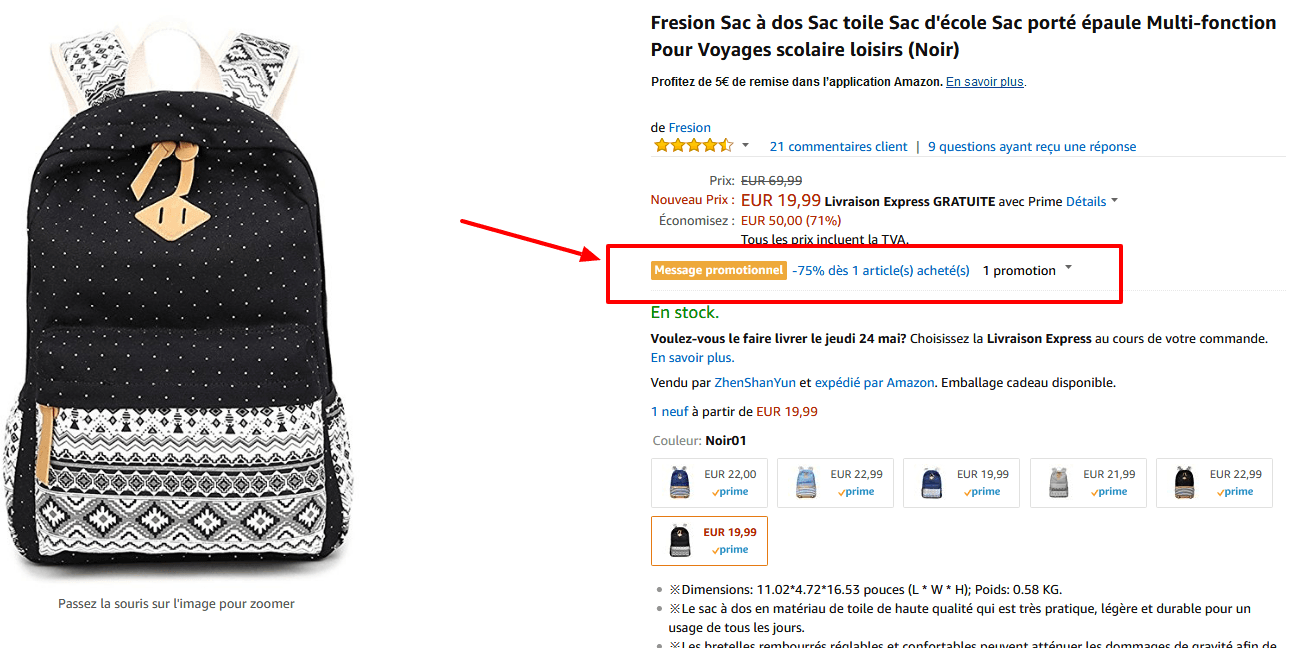Click the Prime badge under the EUR 19,99 navy variant

982,491
